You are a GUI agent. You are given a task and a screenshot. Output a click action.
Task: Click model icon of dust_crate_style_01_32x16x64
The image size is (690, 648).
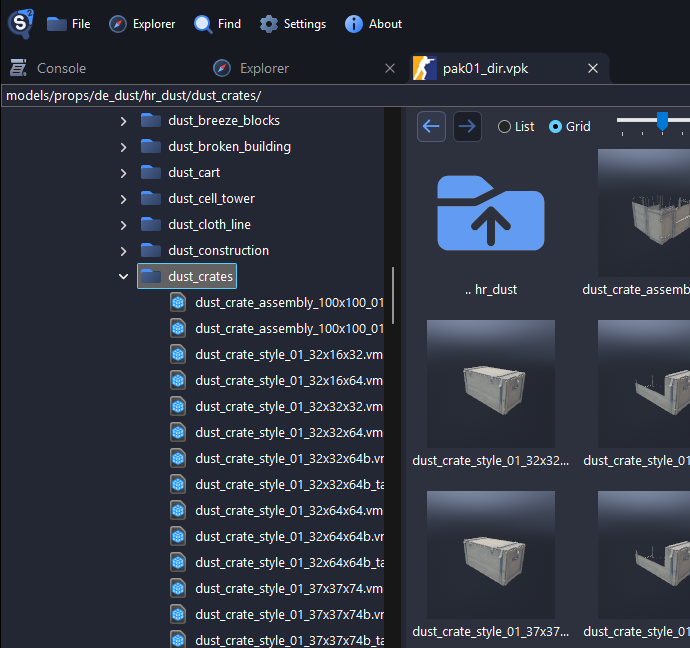click(178, 380)
